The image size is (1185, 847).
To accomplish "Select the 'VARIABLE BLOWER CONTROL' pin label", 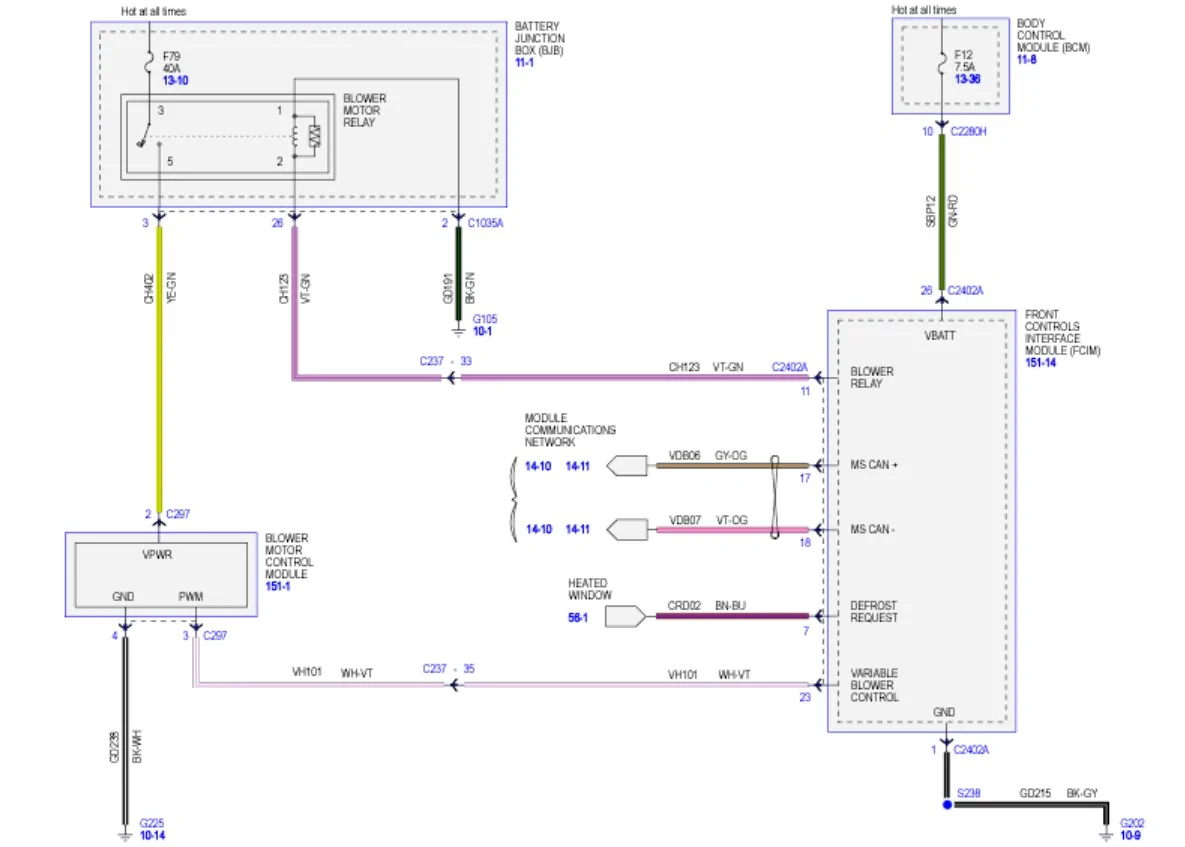I will coord(875,685).
